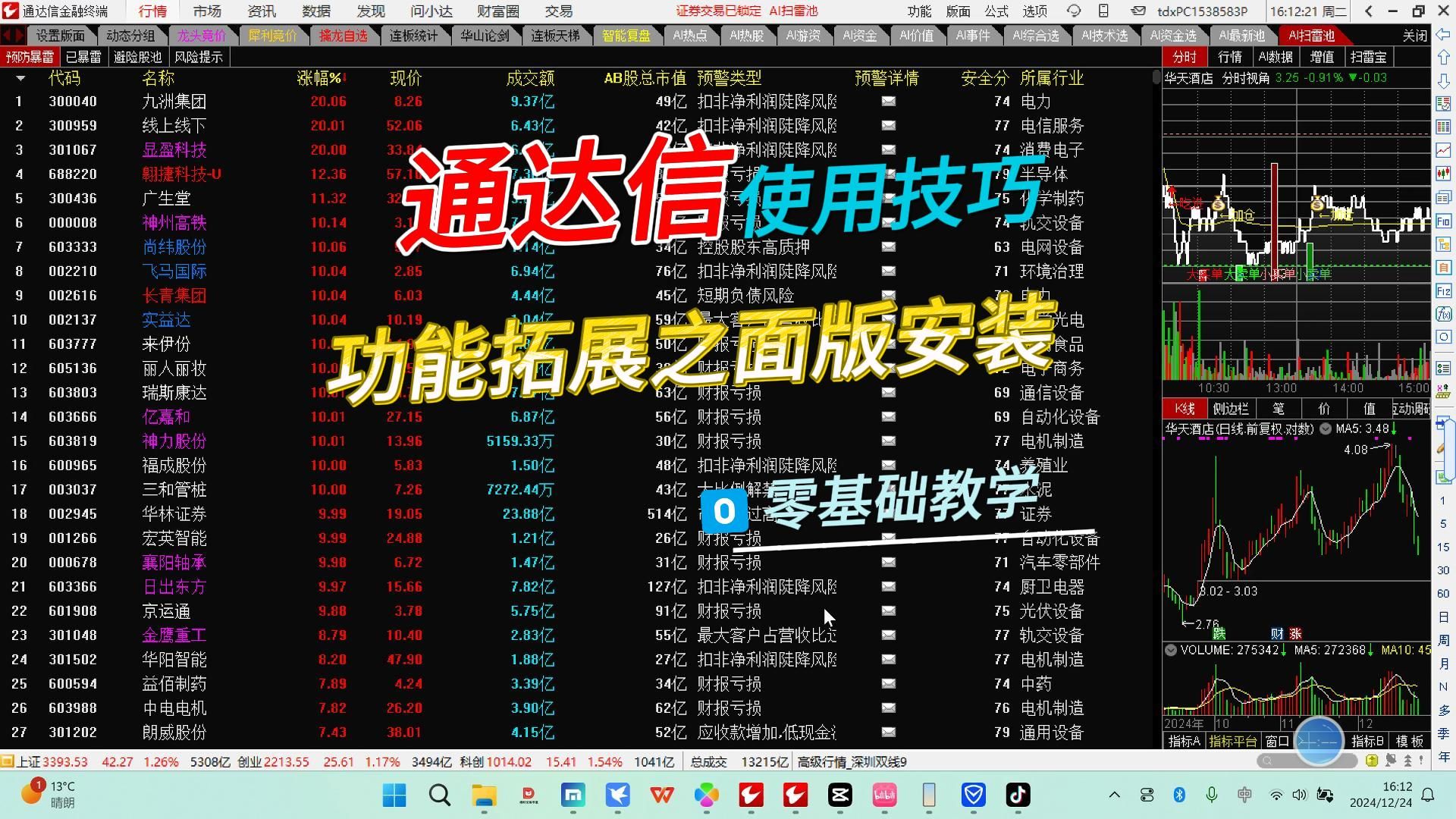Open the sort dropdown on the 代码 column header
This screenshot has height=819, width=1456.
pyautogui.click(x=20, y=78)
